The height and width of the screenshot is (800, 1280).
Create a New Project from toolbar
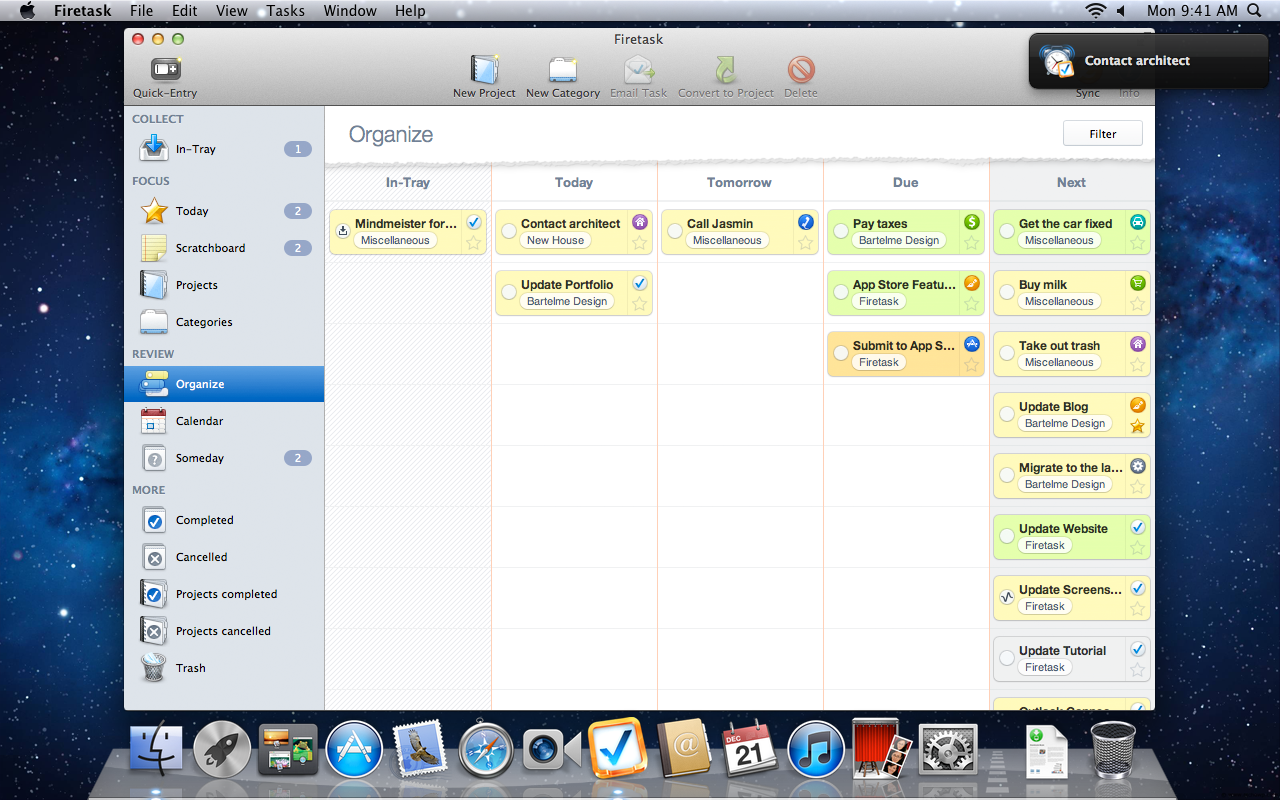tap(484, 77)
